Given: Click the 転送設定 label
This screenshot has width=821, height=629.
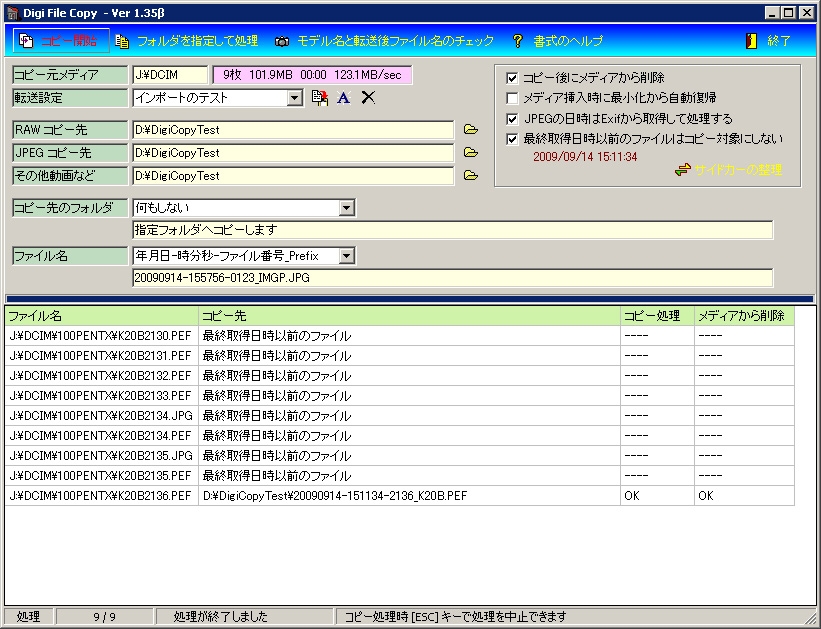Looking at the screenshot, I should 70,98.
